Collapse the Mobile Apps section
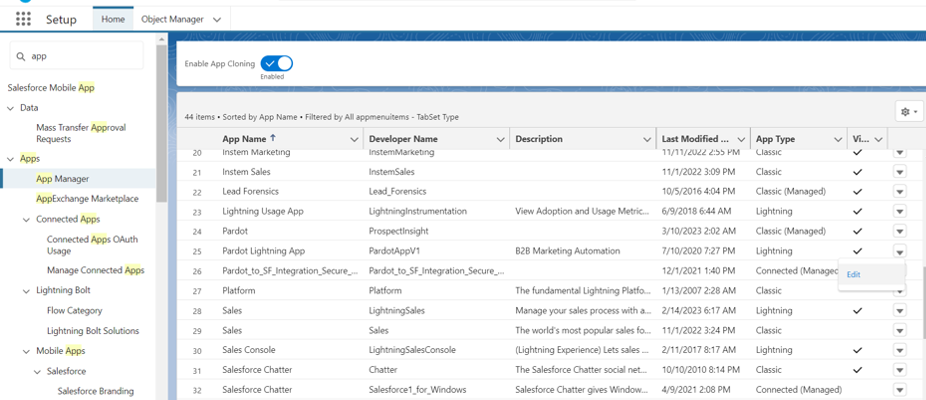Viewport: 926px width, 400px height. coord(27,351)
